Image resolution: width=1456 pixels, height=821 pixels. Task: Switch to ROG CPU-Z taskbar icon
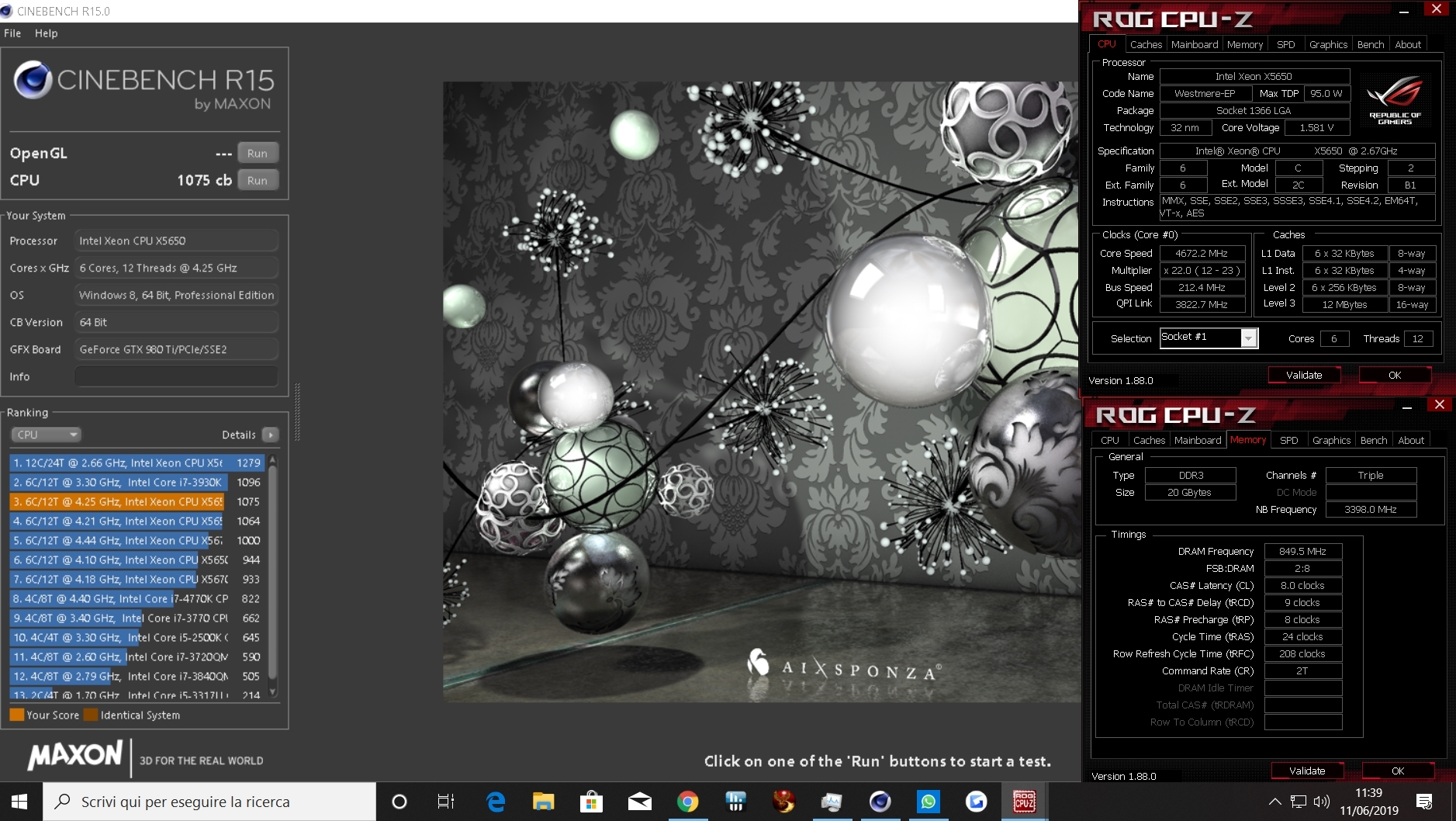(1024, 802)
